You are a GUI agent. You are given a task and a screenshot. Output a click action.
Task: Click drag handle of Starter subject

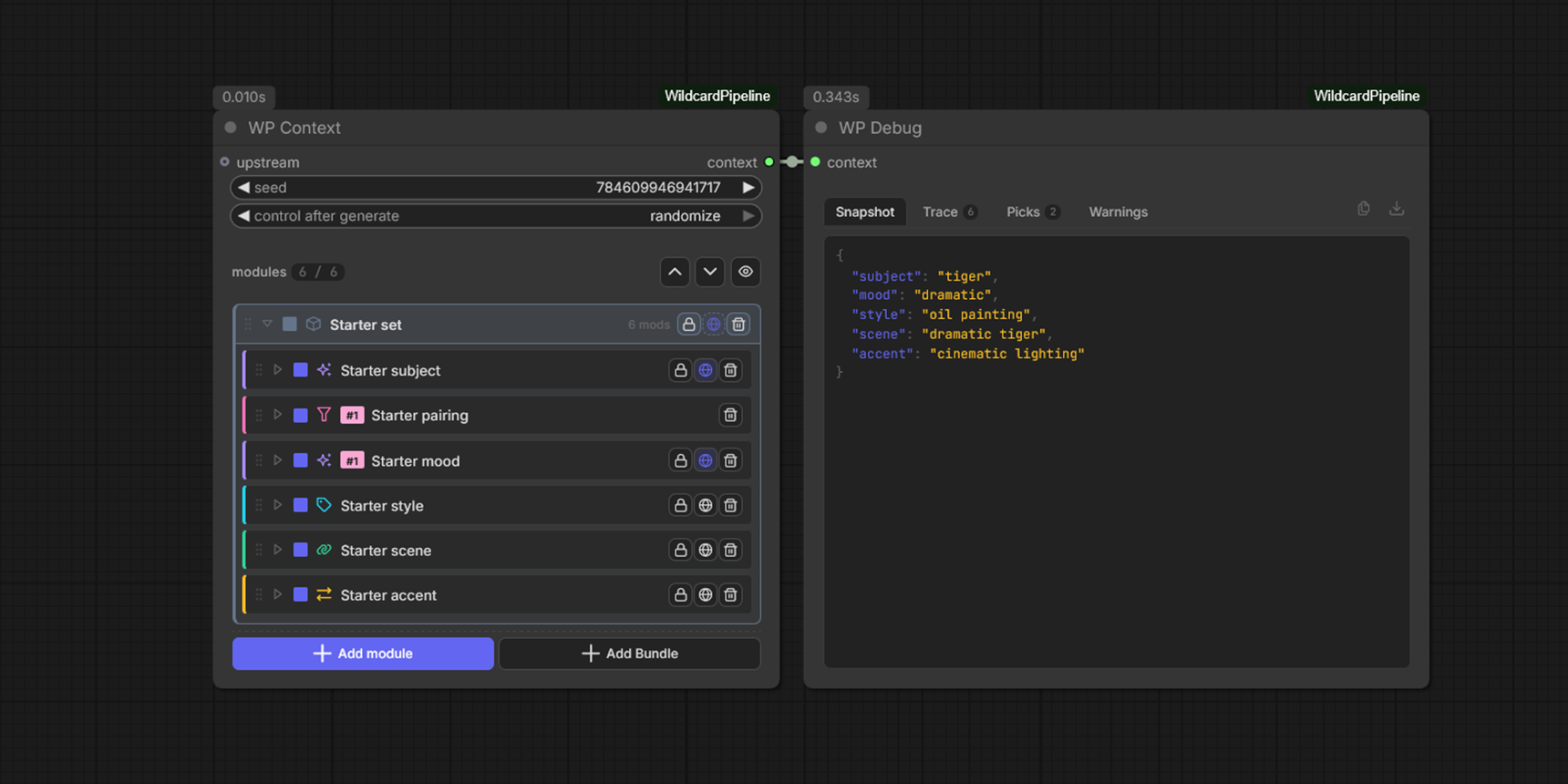[259, 370]
